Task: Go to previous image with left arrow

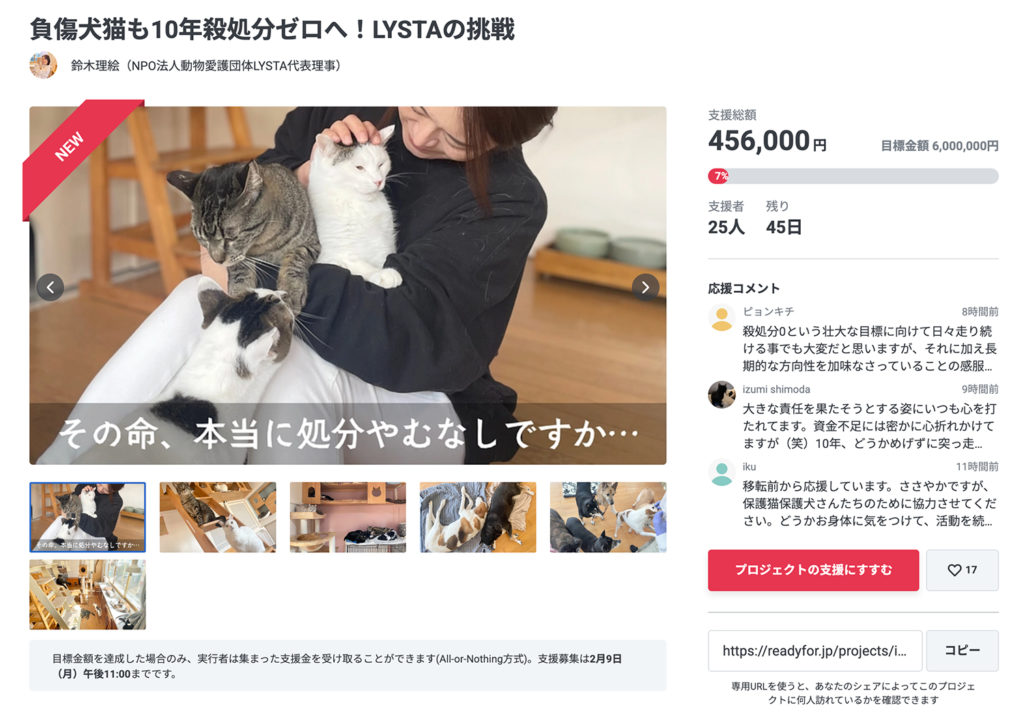Action: [50, 287]
